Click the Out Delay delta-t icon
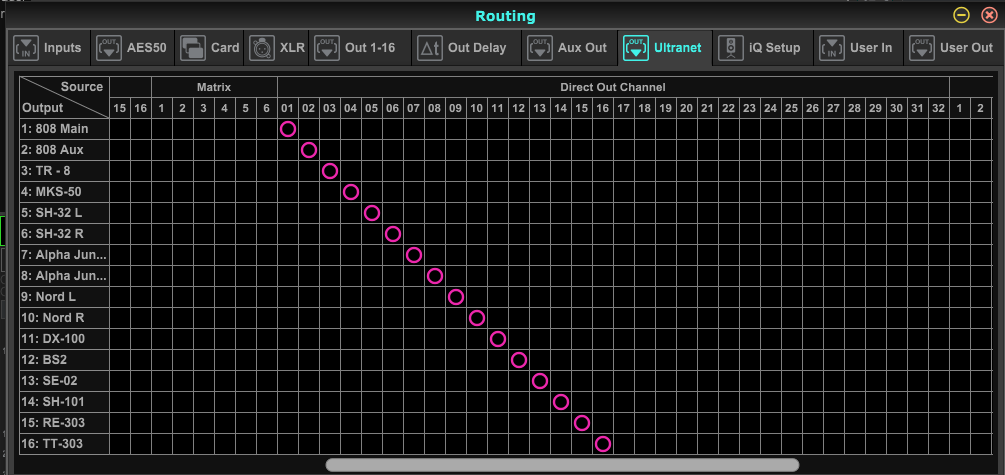Image resolution: width=1005 pixels, height=475 pixels. (x=429, y=48)
